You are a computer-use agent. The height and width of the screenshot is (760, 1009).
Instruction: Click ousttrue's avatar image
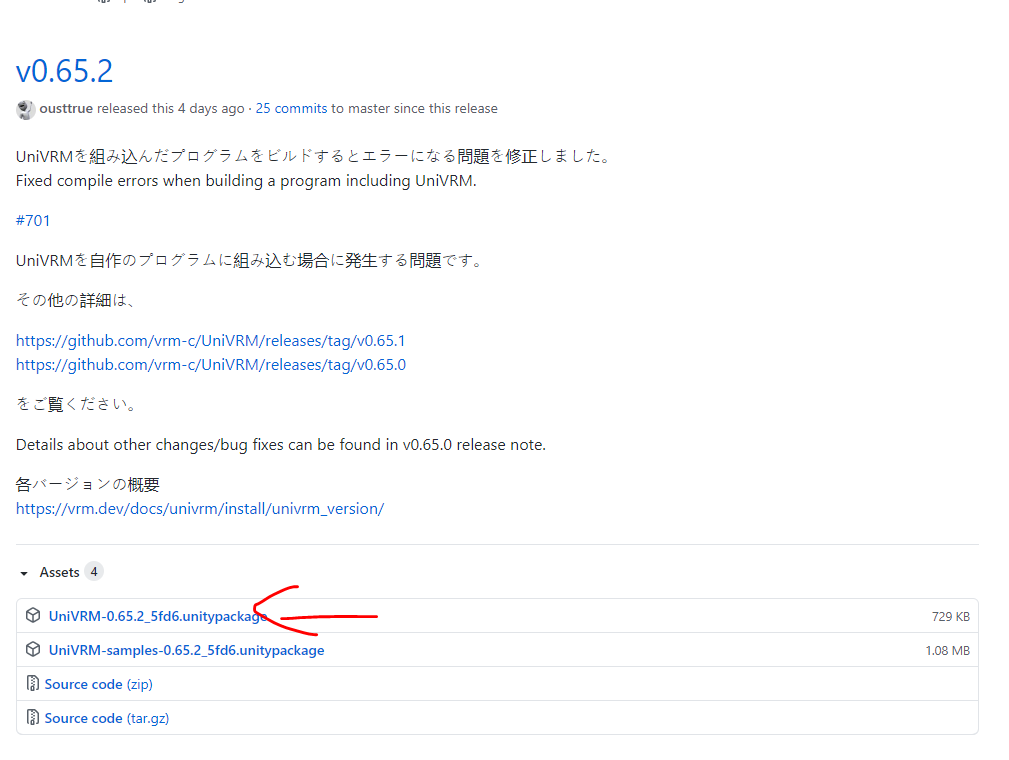(x=26, y=109)
